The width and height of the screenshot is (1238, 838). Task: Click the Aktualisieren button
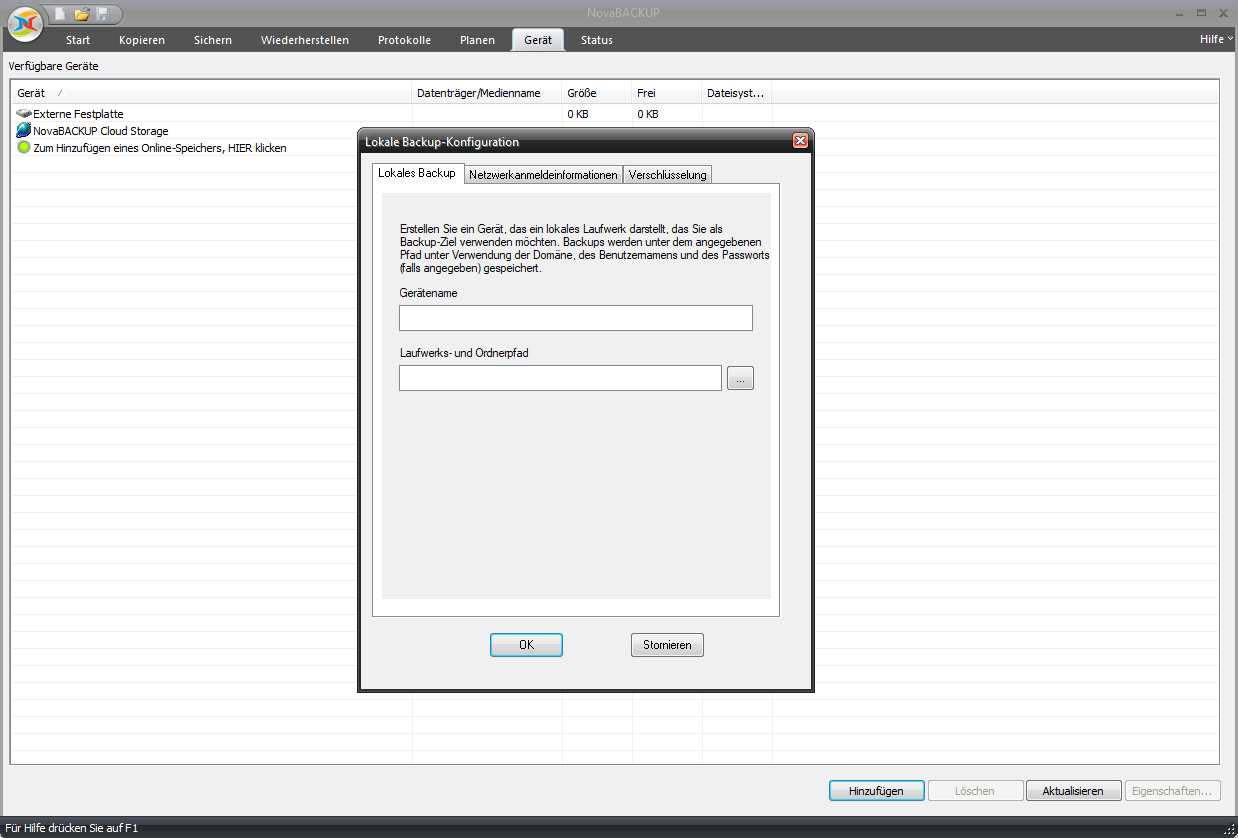1073,791
